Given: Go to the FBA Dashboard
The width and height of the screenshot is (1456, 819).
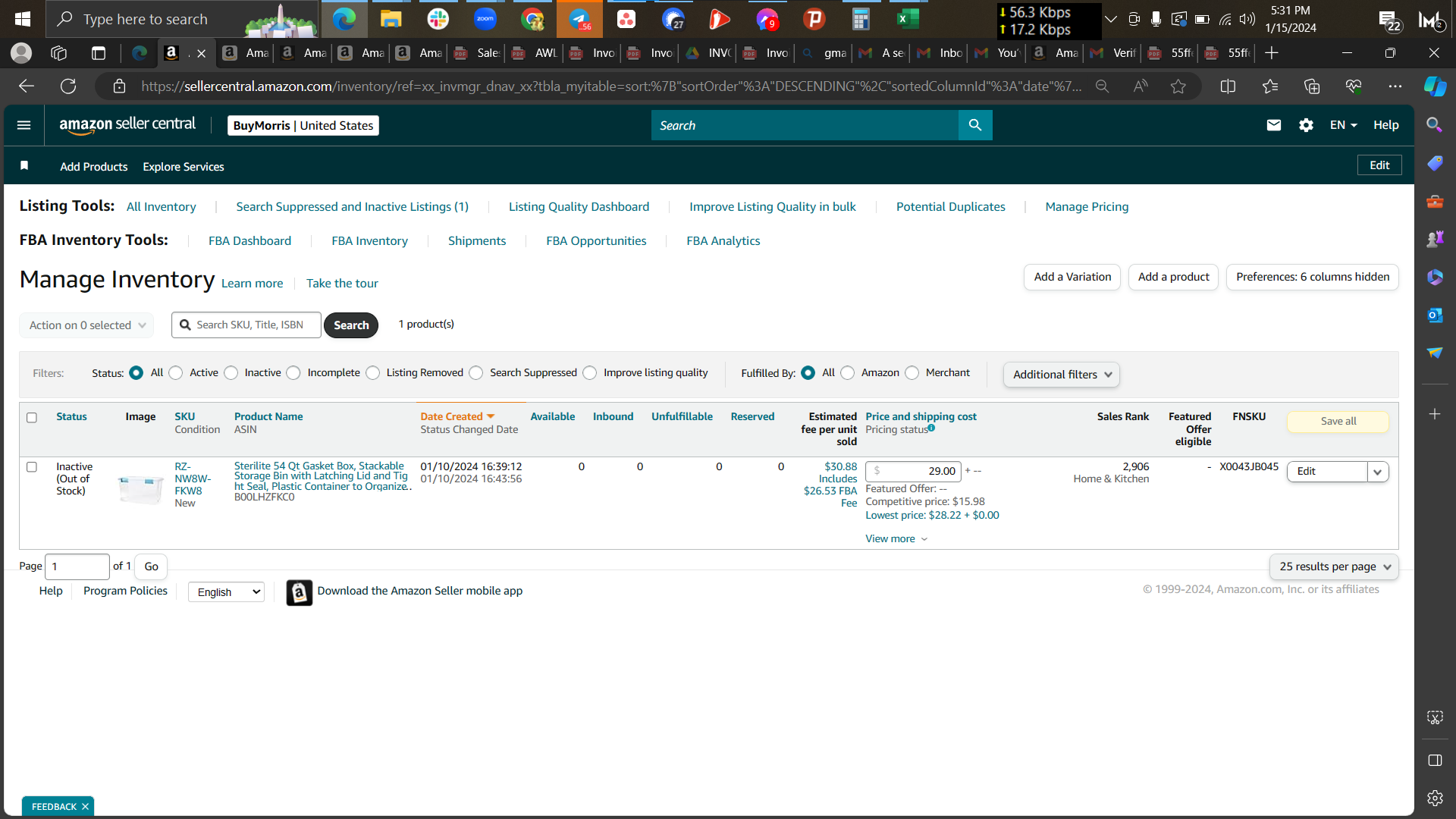Looking at the screenshot, I should point(249,241).
